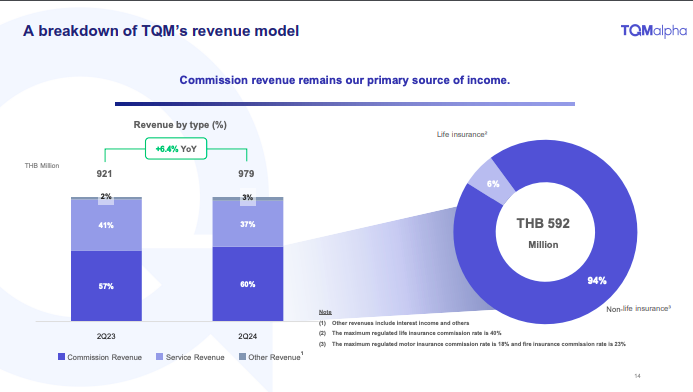Select the 979 total revenue value

tap(246, 174)
